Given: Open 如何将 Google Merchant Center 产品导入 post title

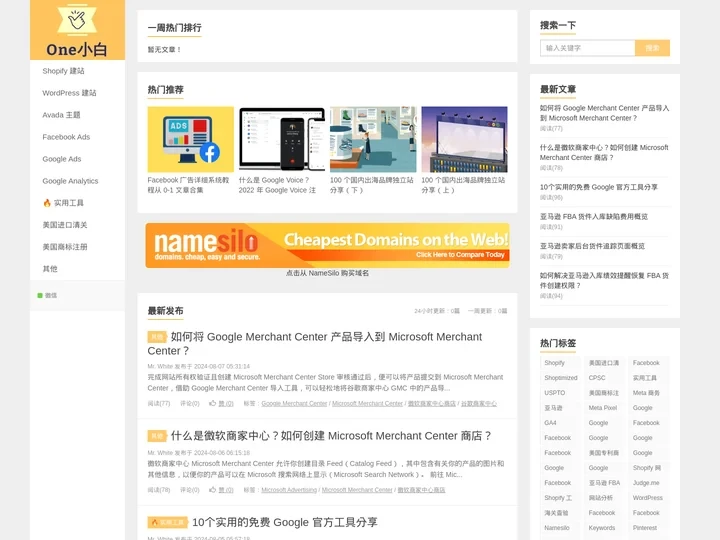Looking at the screenshot, I should 315,344.
